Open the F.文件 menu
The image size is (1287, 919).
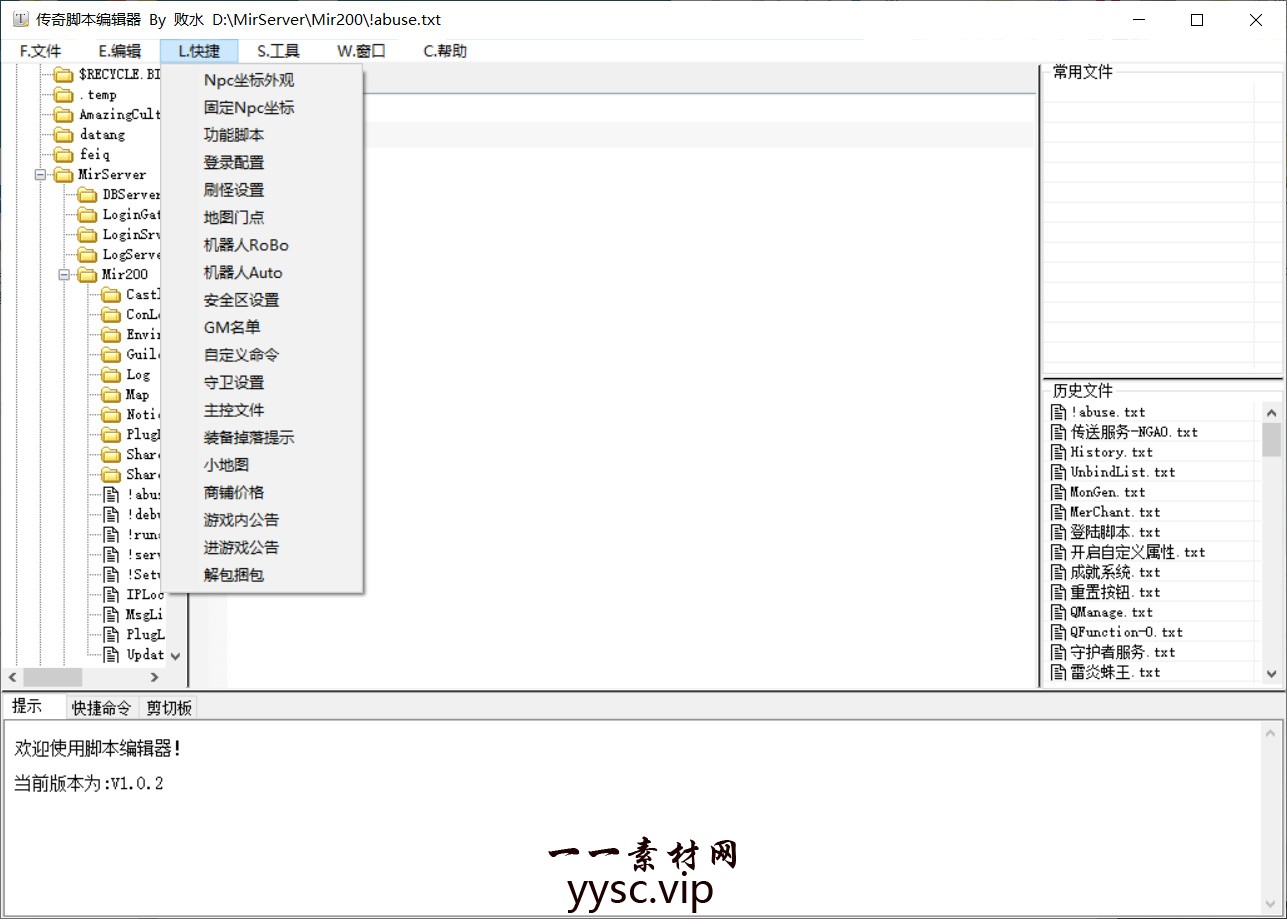click(x=40, y=51)
